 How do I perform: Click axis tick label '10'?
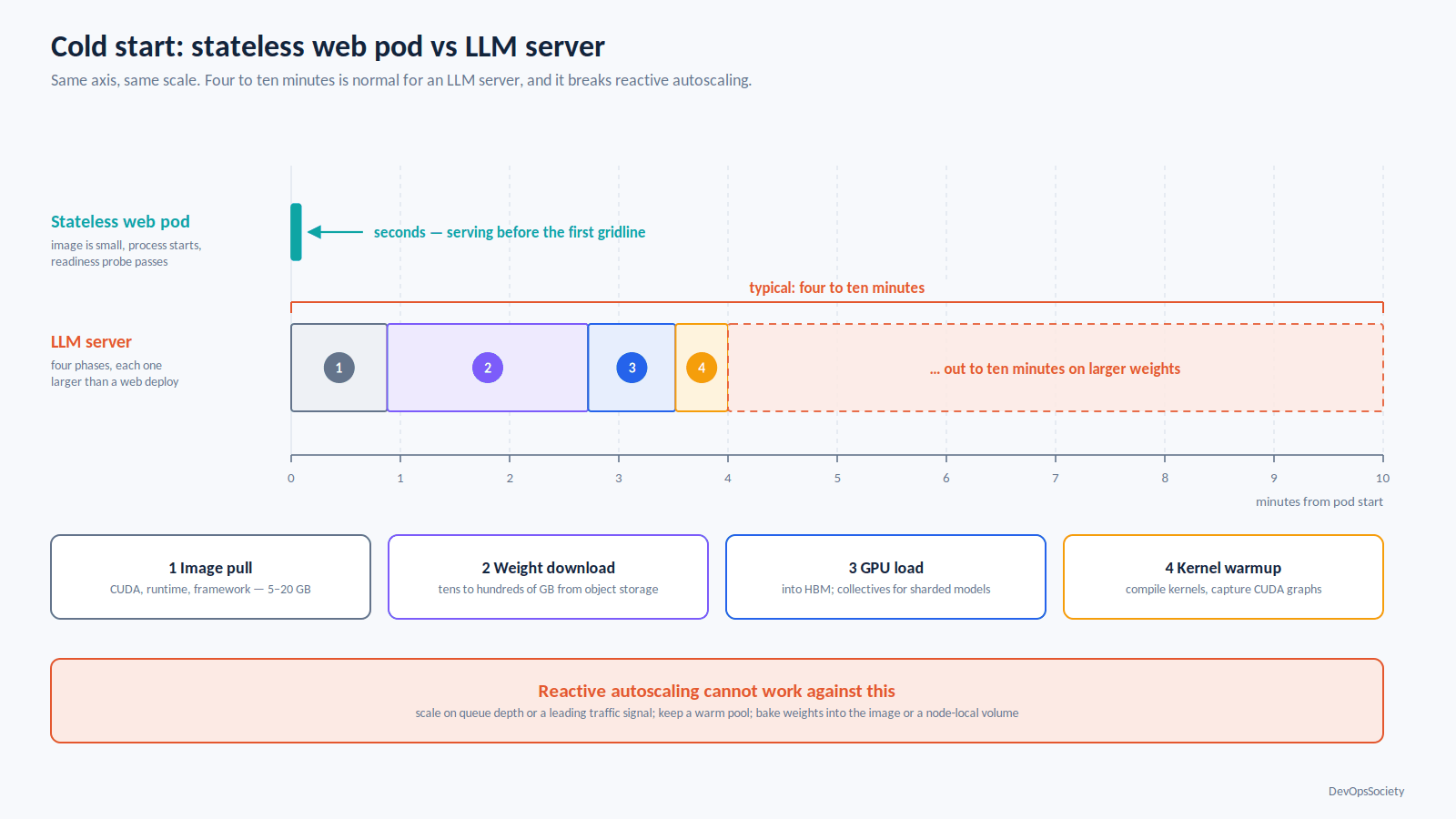[x=1382, y=478]
